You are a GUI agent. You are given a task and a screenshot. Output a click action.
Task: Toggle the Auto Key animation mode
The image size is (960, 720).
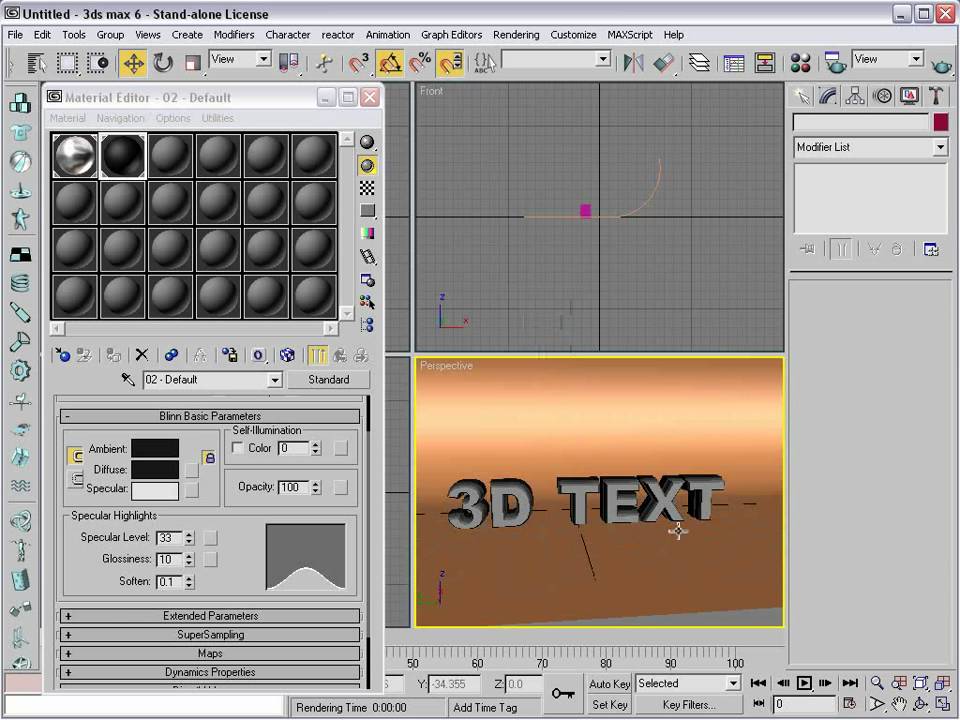pos(609,684)
